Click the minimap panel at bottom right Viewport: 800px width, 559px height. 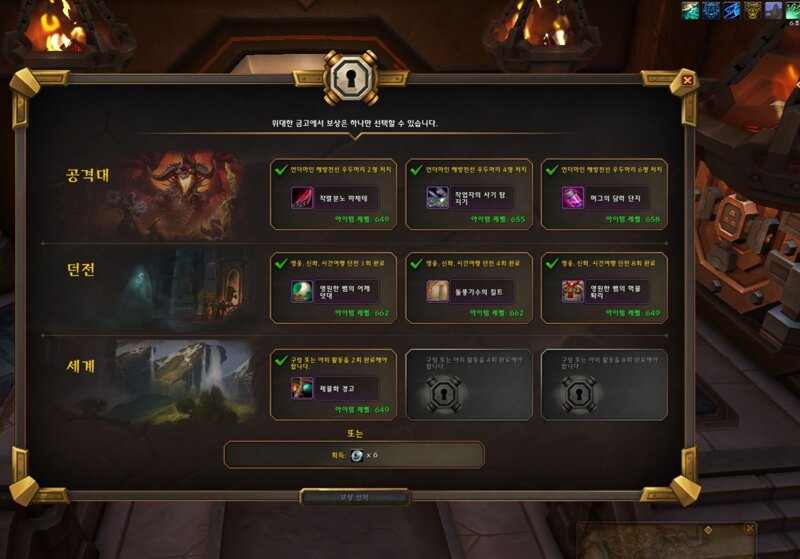point(666,540)
